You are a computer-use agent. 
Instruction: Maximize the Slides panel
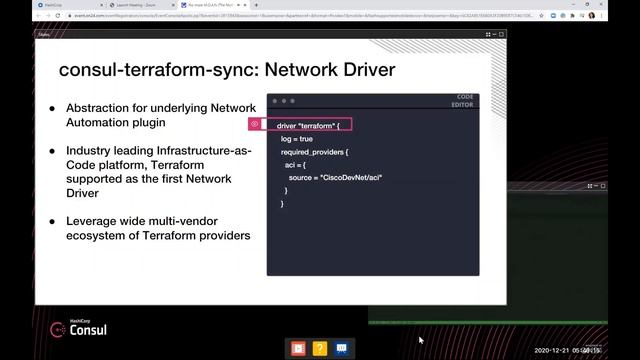click(x=502, y=34)
